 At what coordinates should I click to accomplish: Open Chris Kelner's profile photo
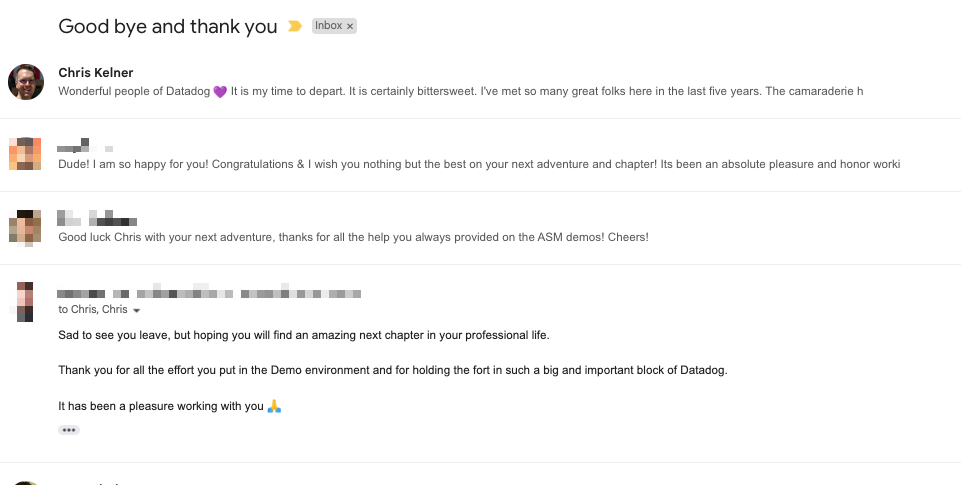point(26,82)
